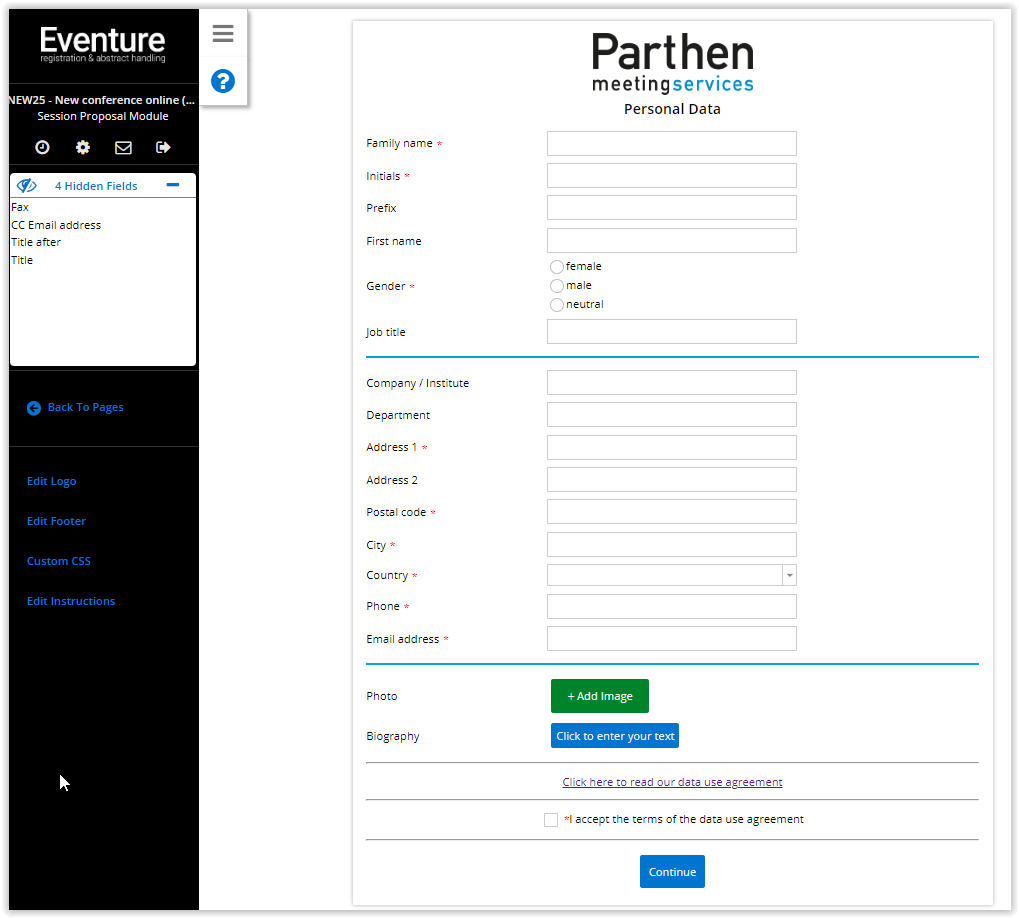Viewport: 1019px width, 918px height.
Task: Click the blue Continue button
Action: pyautogui.click(x=672, y=872)
